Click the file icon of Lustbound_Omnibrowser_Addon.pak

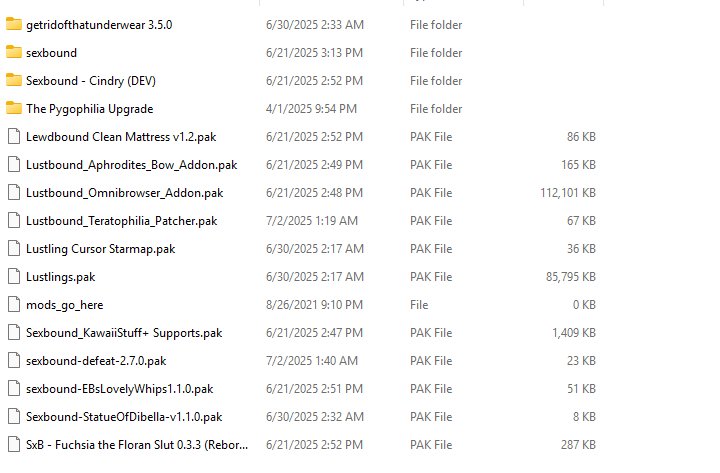point(14,192)
